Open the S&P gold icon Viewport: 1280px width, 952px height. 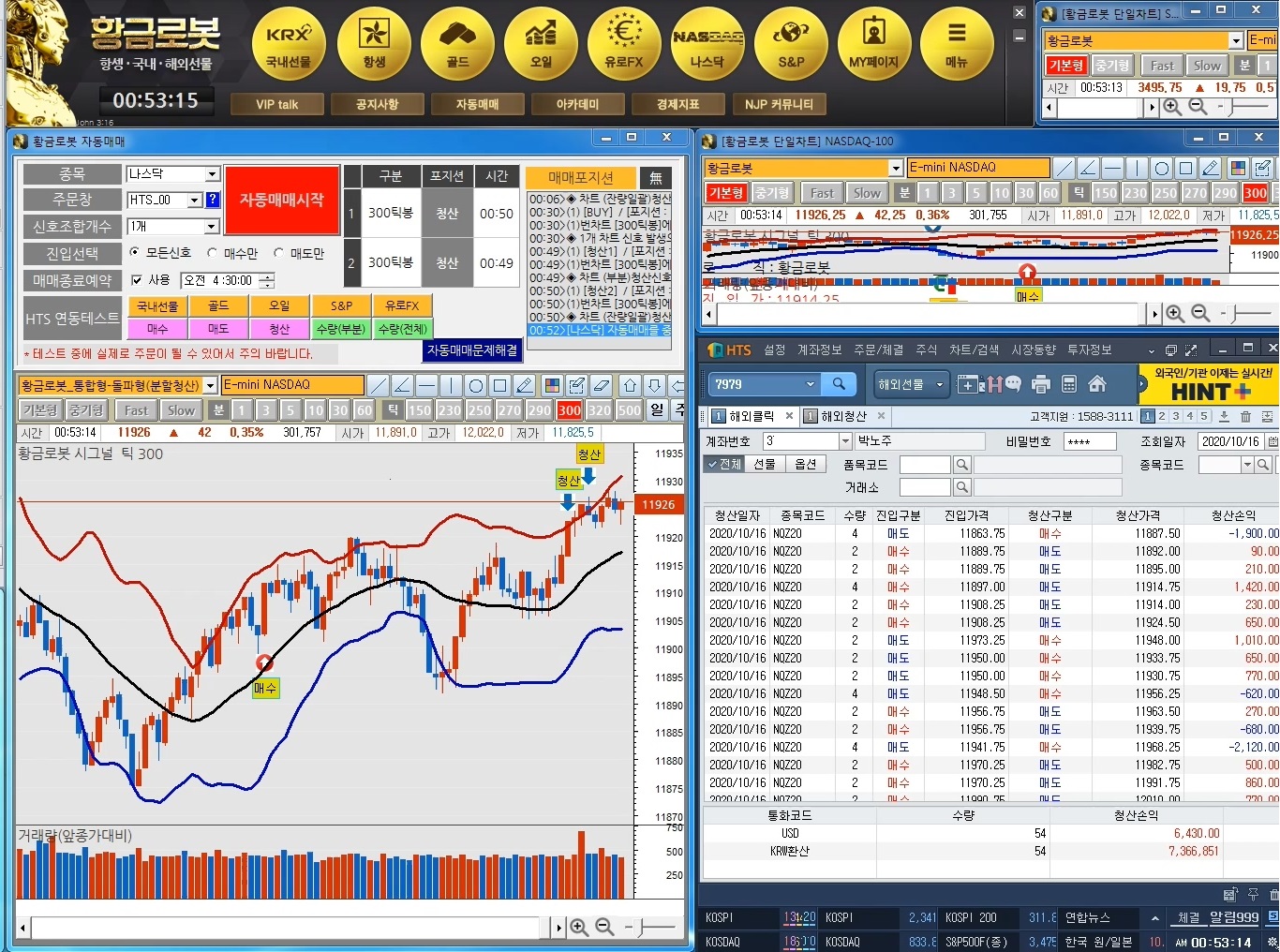[x=791, y=45]
